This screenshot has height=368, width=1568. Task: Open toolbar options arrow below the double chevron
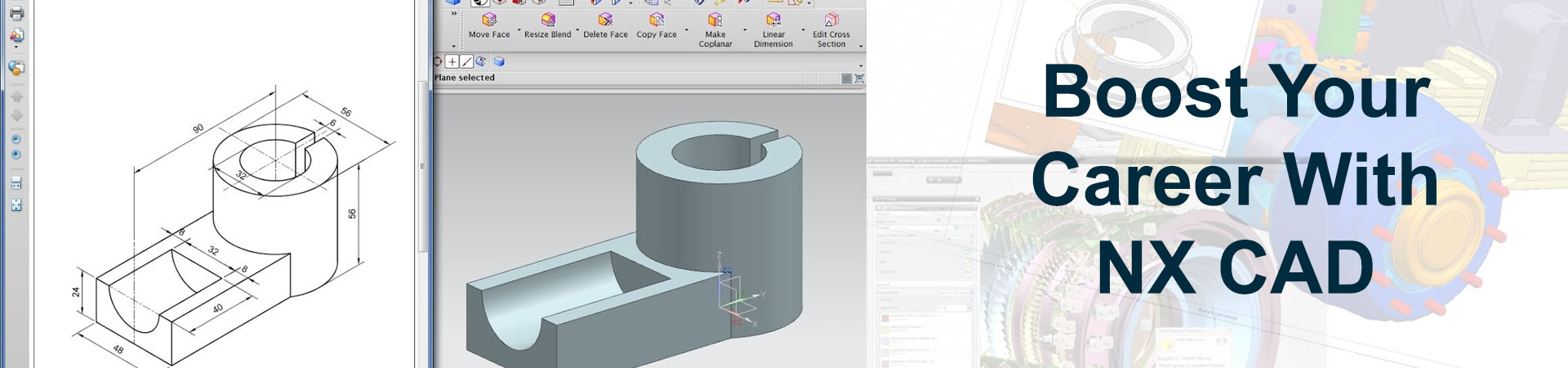[x=454, y=47]
